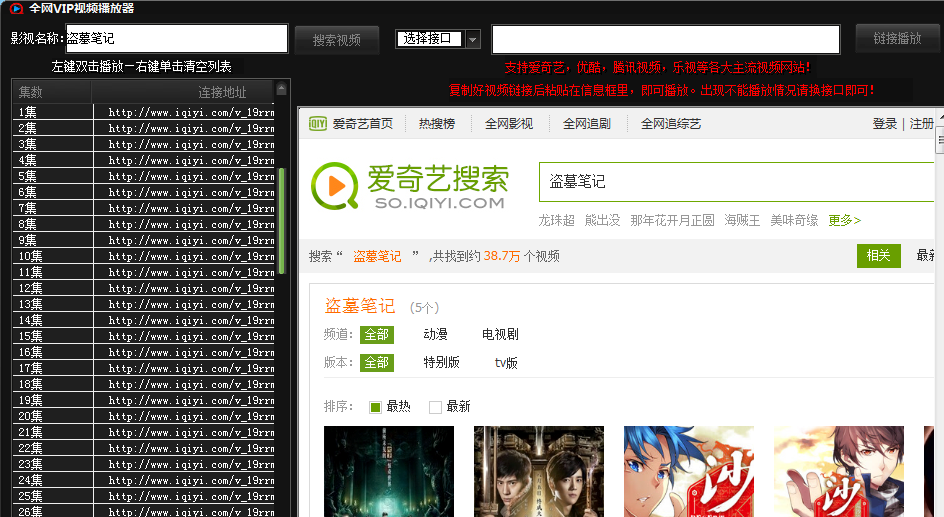Click the episode list scroll-up arrow
Viewport: 944px width, 517px height.
pyautogui.click(x=281, y=90)
